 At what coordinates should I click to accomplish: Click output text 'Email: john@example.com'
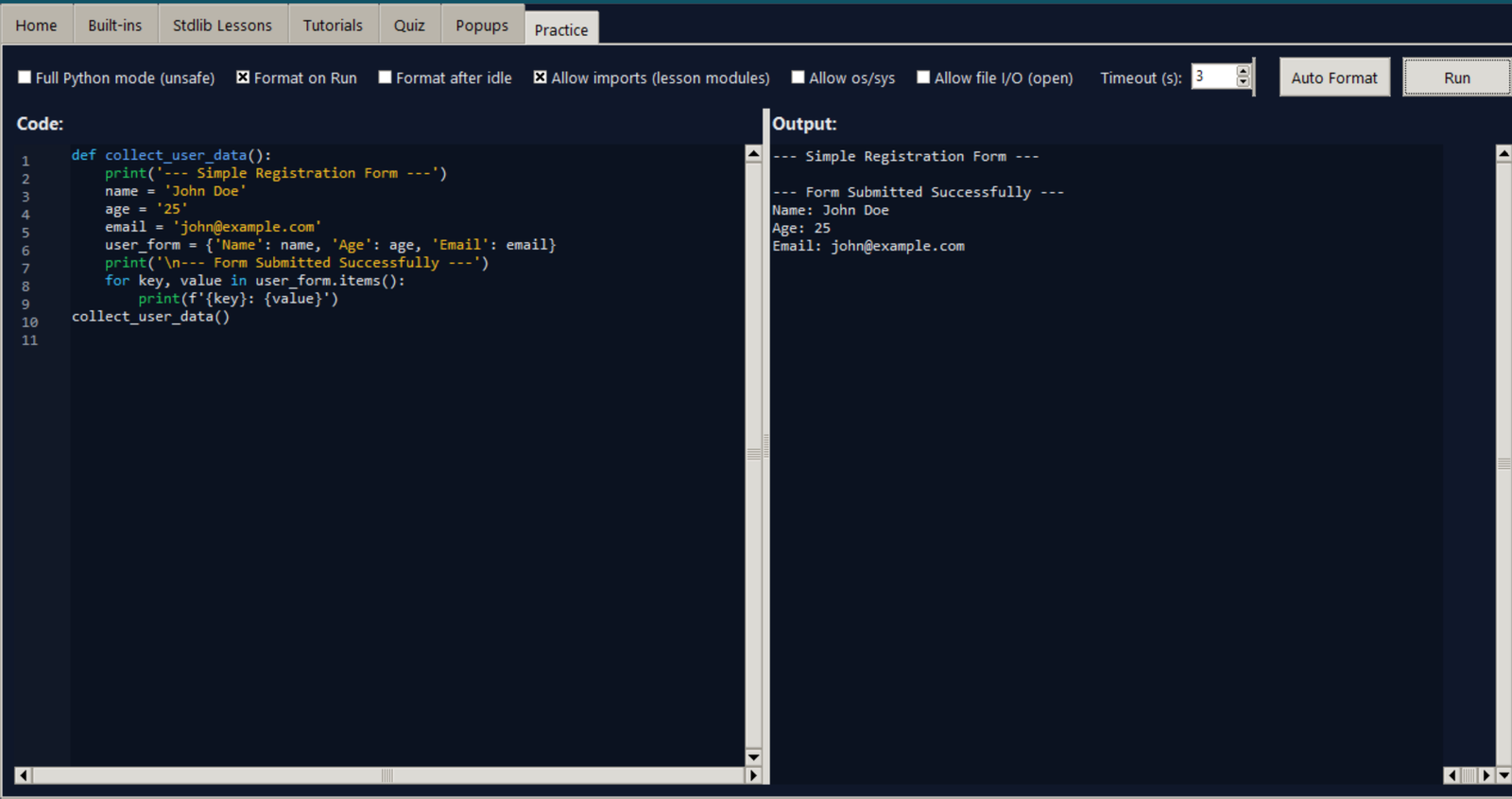868,246
